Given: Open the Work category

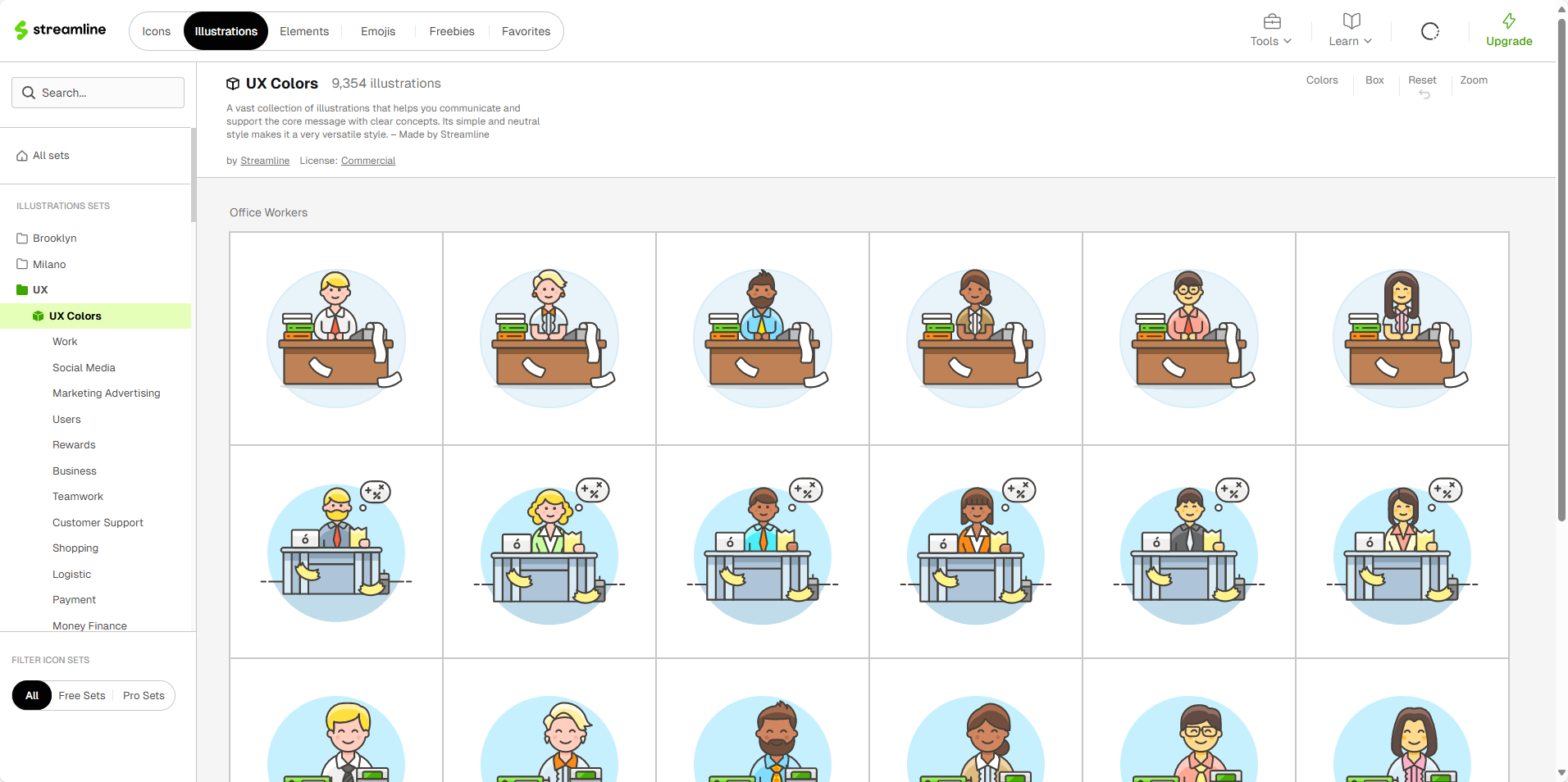Looking at the screenshot, I should click(x=65, y=342).
